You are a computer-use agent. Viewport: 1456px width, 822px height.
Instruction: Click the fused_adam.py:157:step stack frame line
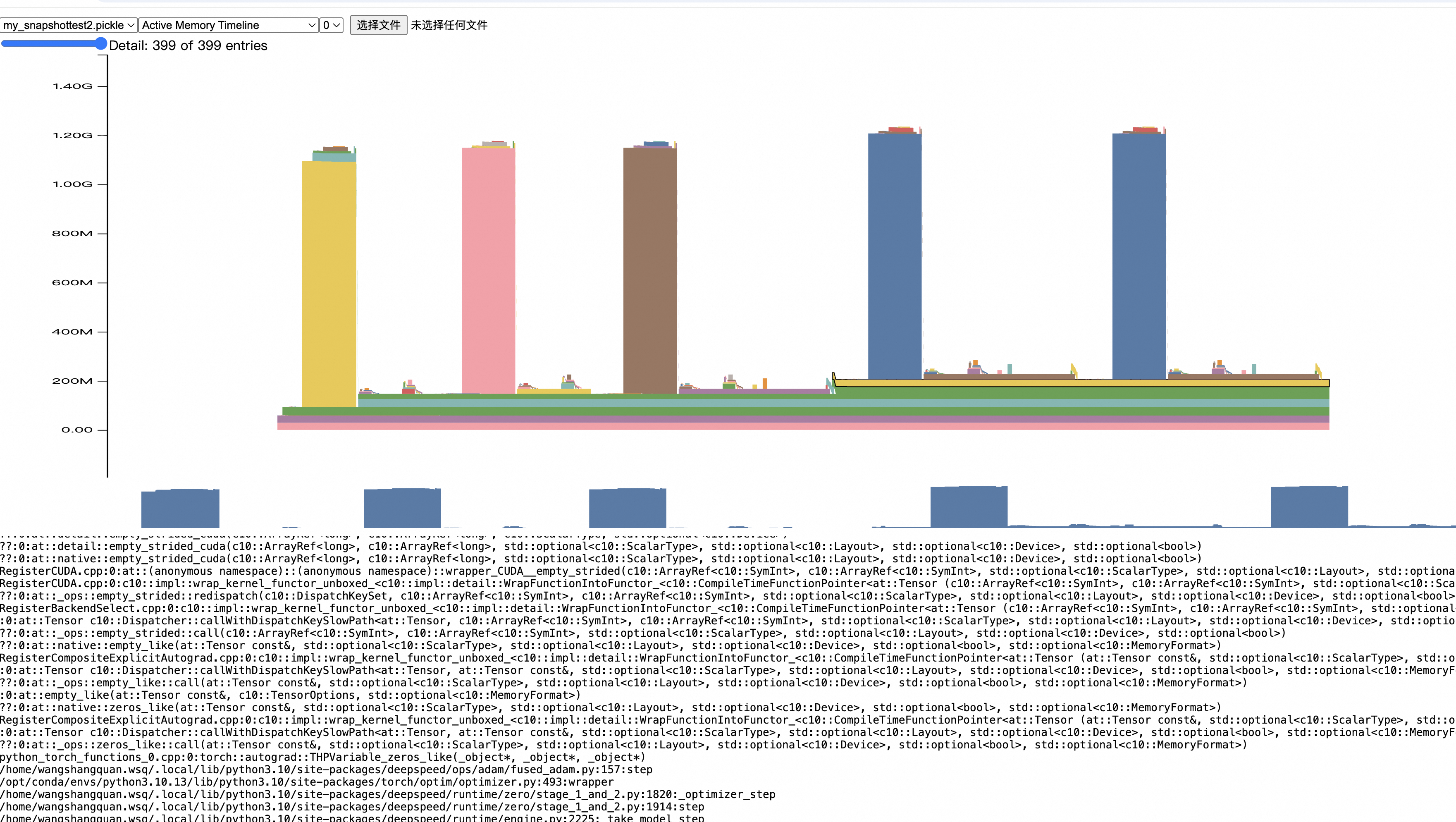[x=326, y=769]
